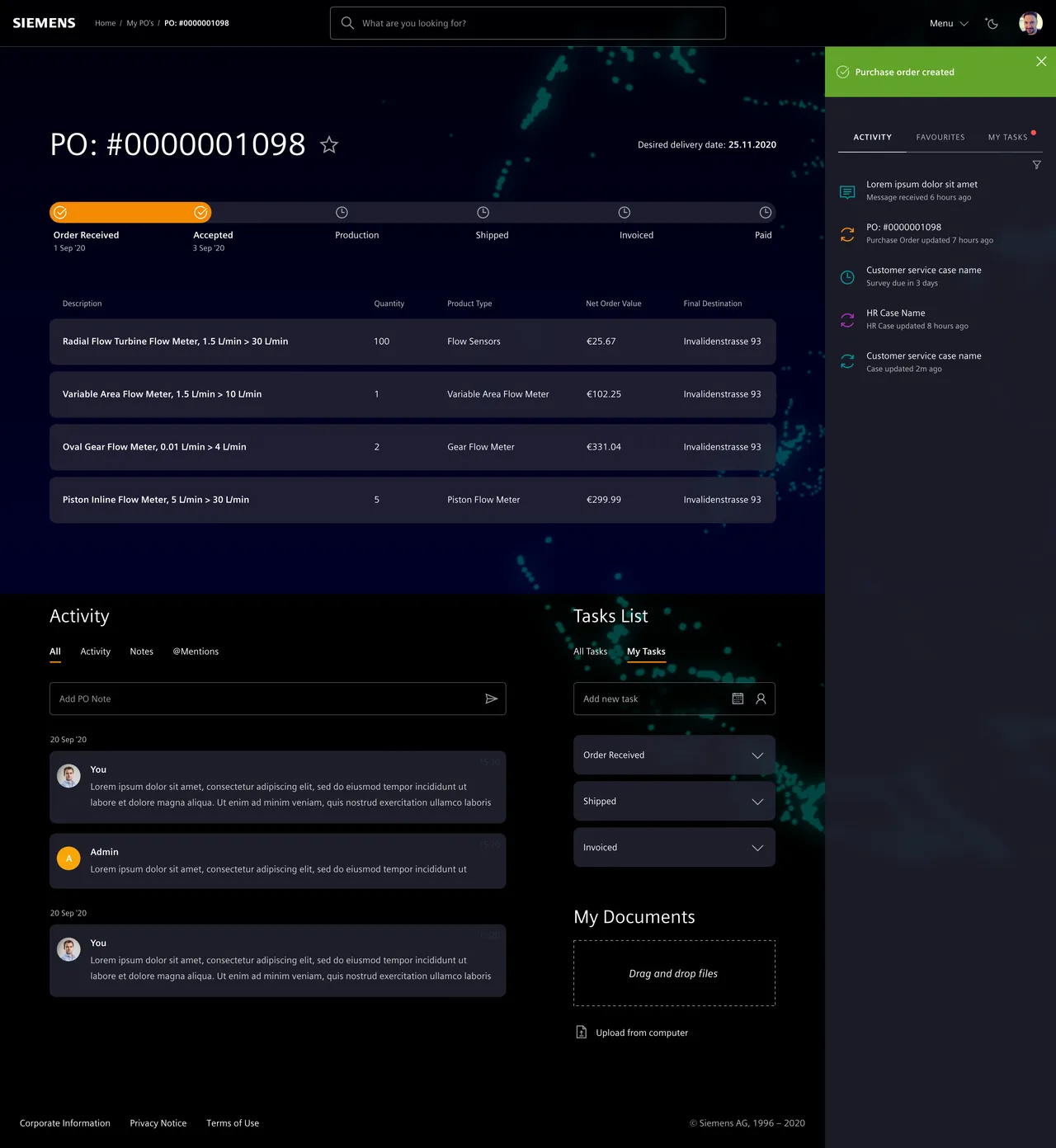Send the PO note using the arrow icon

pyautogui.click(x=492, y=699)
